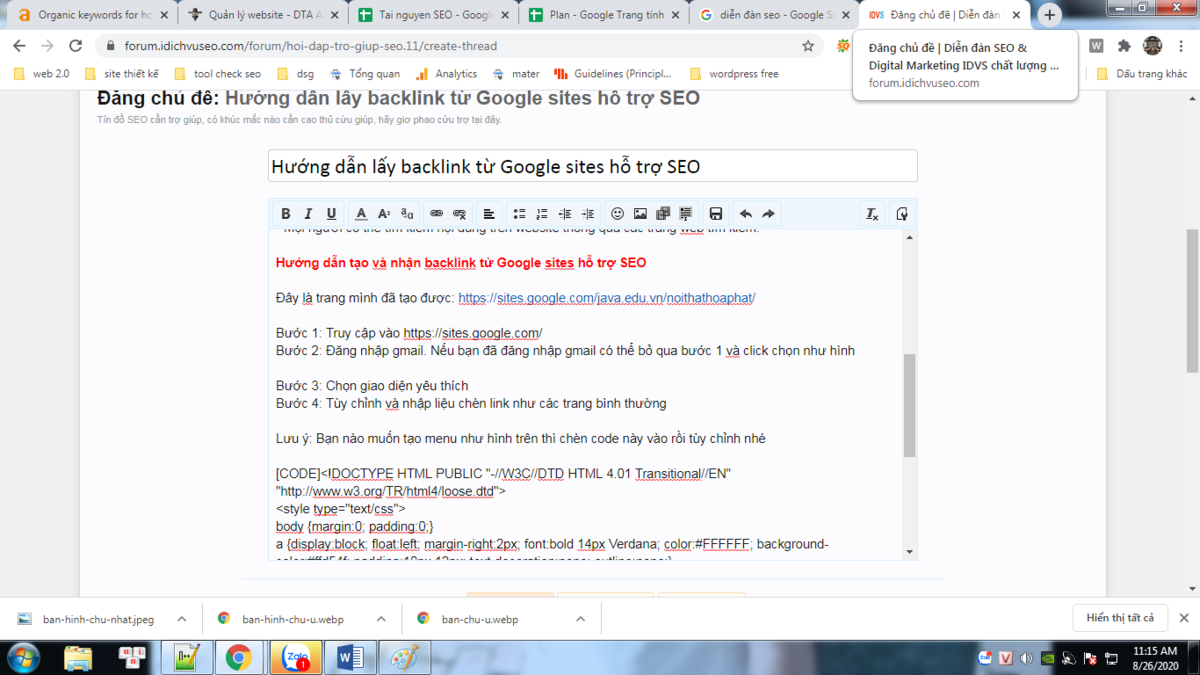Image resolution: width=1200 pixels, height=675 pixels.
Task: Insert an image into the post
Action: click(x=640, y=214)
